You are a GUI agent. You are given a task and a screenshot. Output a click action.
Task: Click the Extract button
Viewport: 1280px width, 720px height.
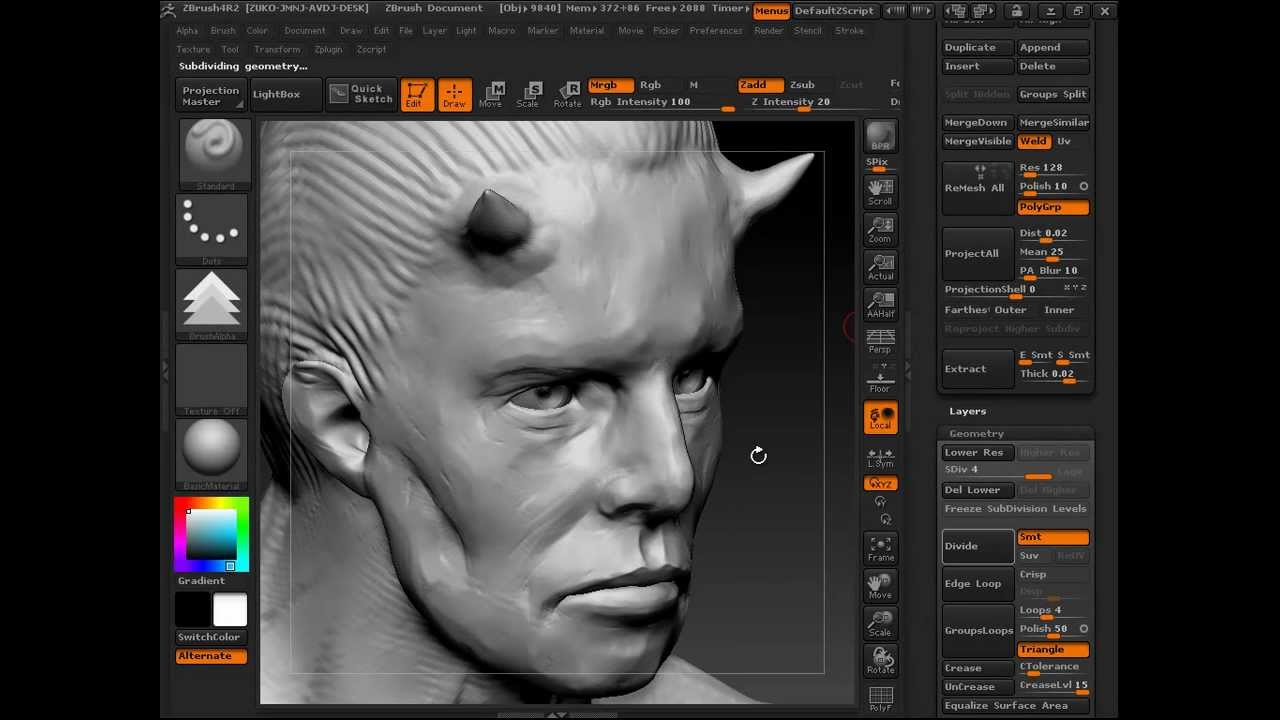click(x=978, y=369)
